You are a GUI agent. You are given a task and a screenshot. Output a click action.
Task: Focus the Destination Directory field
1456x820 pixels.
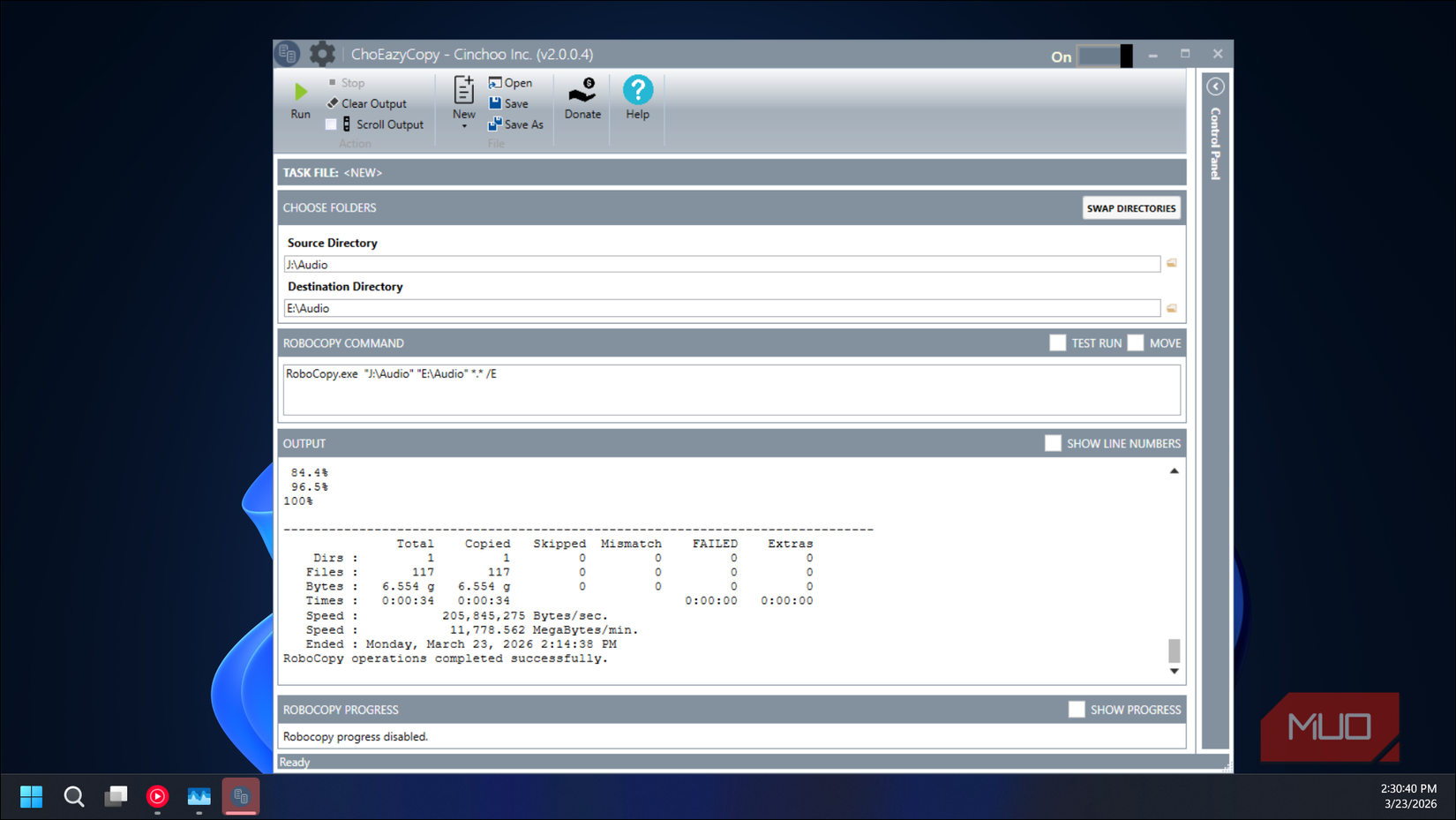(722, 308)
